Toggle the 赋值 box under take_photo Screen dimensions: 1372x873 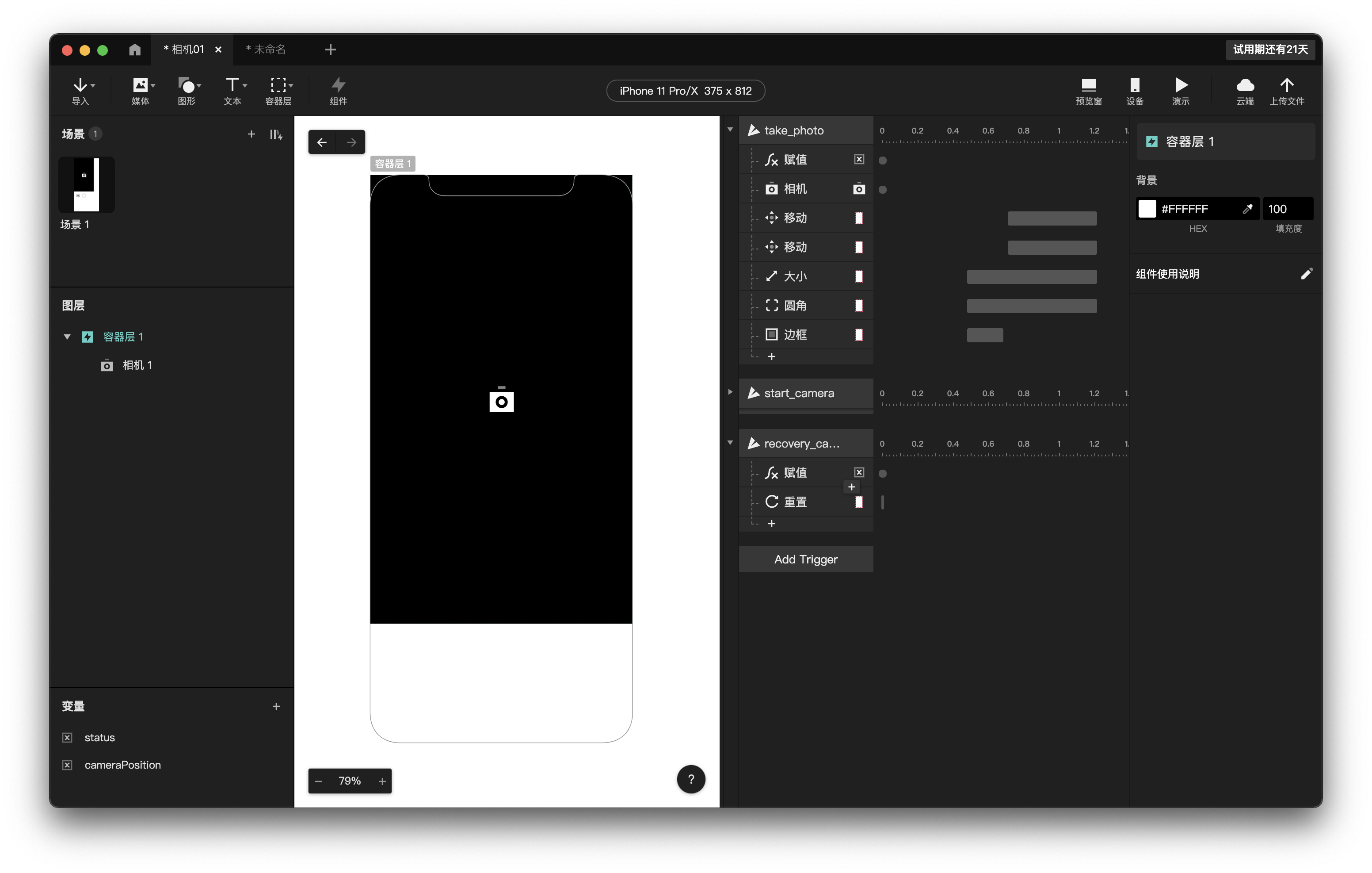[859, 160]
